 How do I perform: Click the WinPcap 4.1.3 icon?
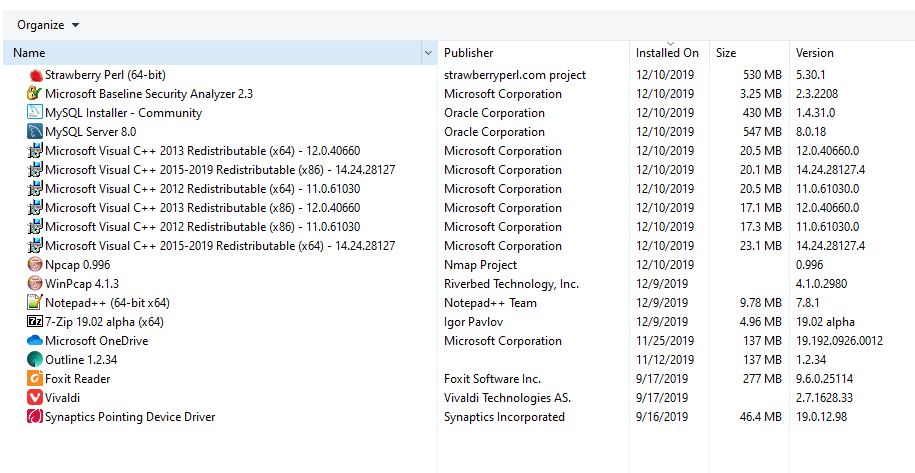[x=36, y=284]
